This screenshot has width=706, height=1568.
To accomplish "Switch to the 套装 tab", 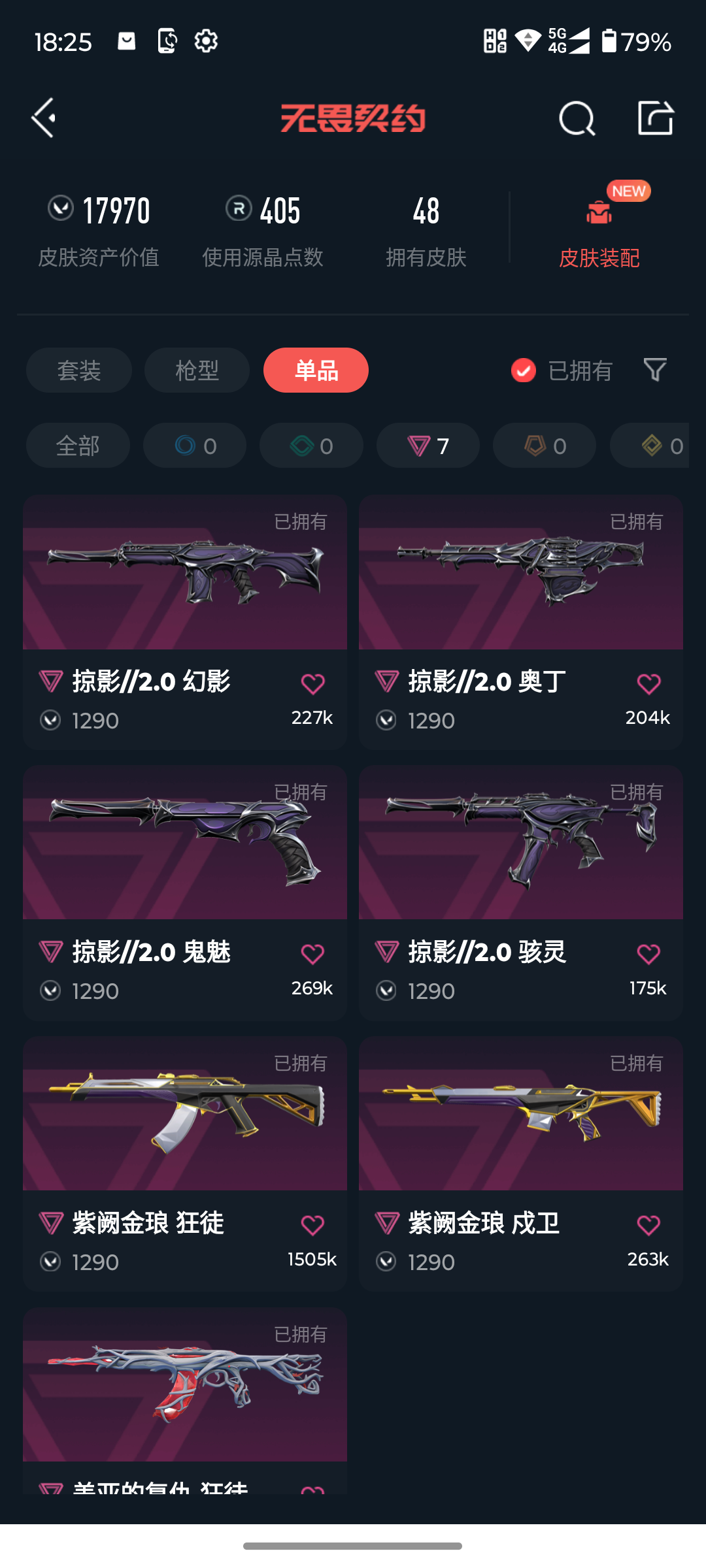I will 79,370.
